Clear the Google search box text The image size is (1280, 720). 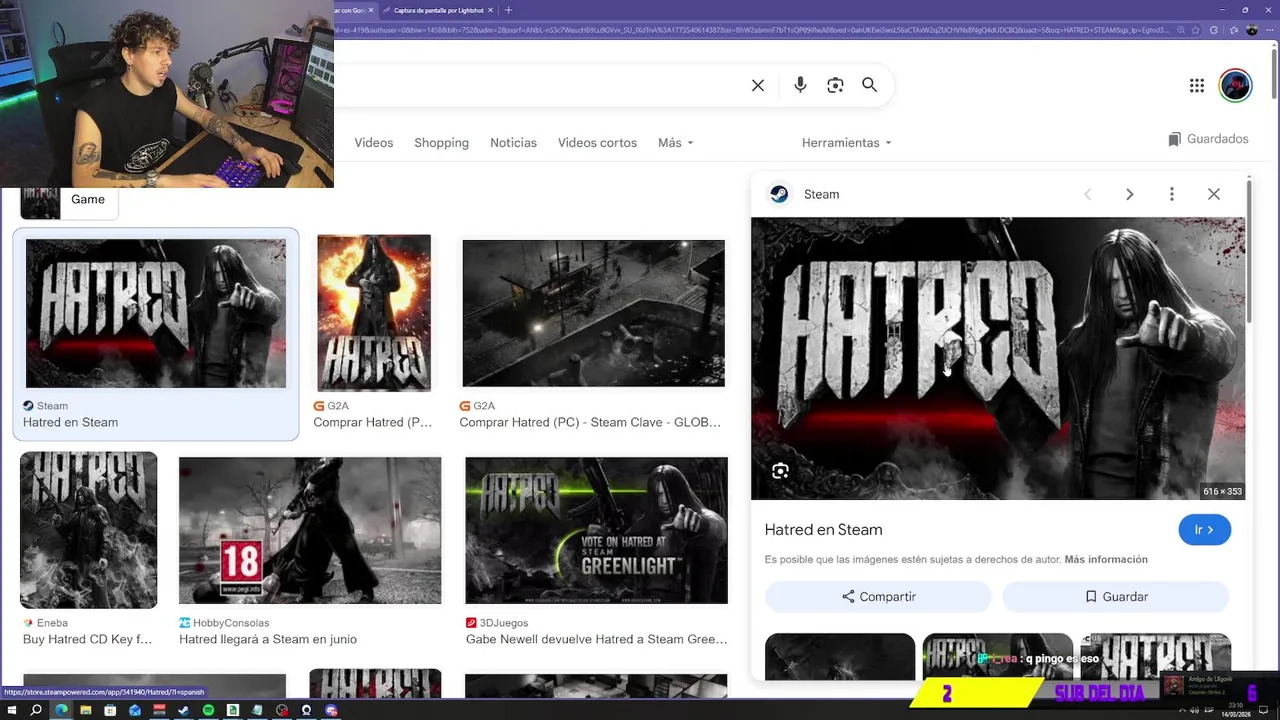(x=758, y=86)
